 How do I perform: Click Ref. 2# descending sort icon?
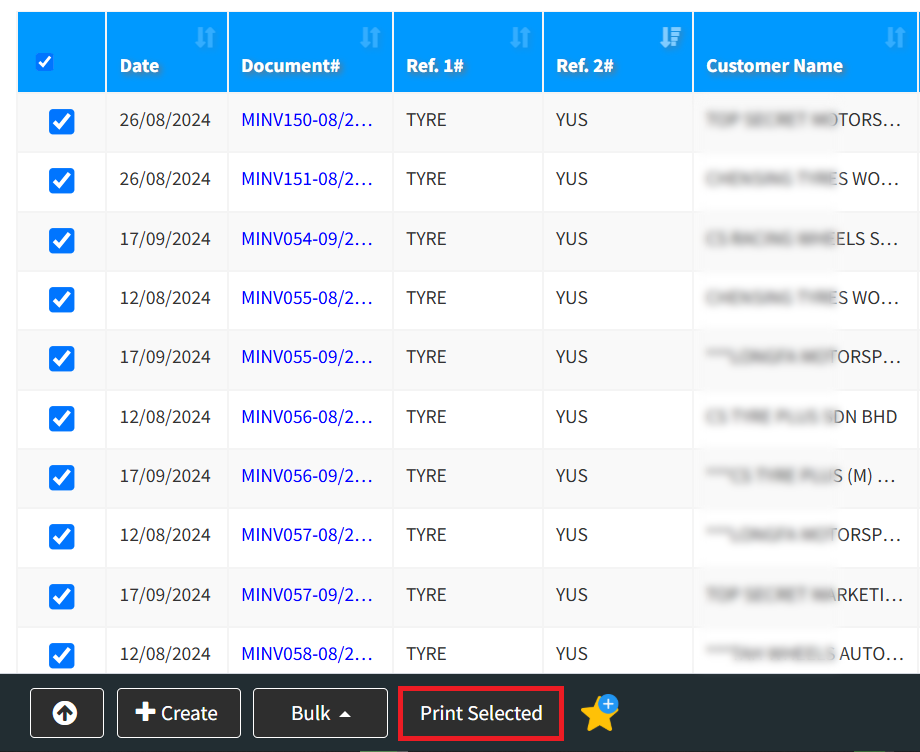point(670,38)
